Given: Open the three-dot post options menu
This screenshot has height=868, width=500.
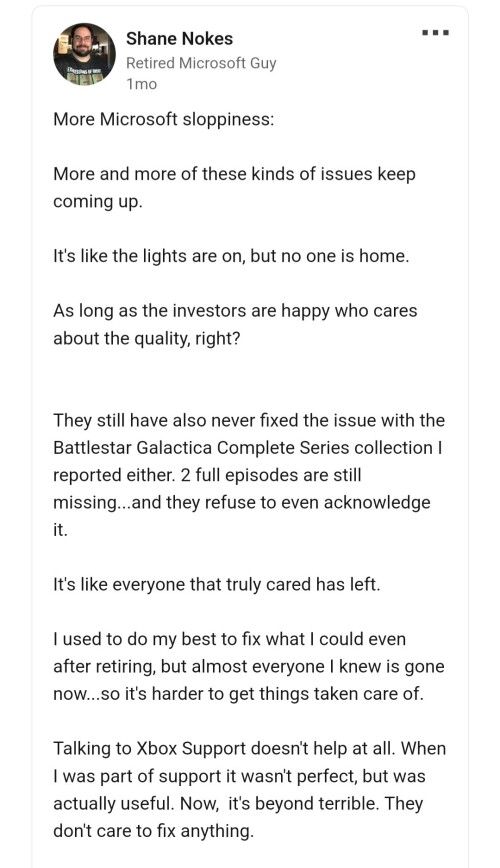Looking at the screenshot, I should pyautogui.click(x=435, y=33).
